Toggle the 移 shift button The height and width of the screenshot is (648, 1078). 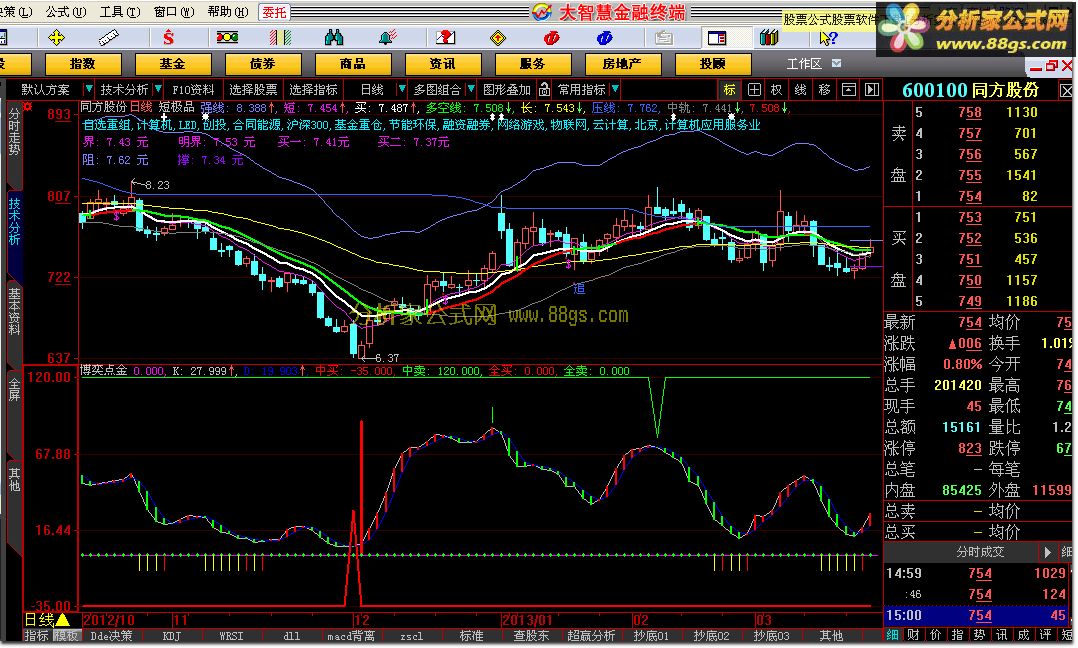point(825,89)
